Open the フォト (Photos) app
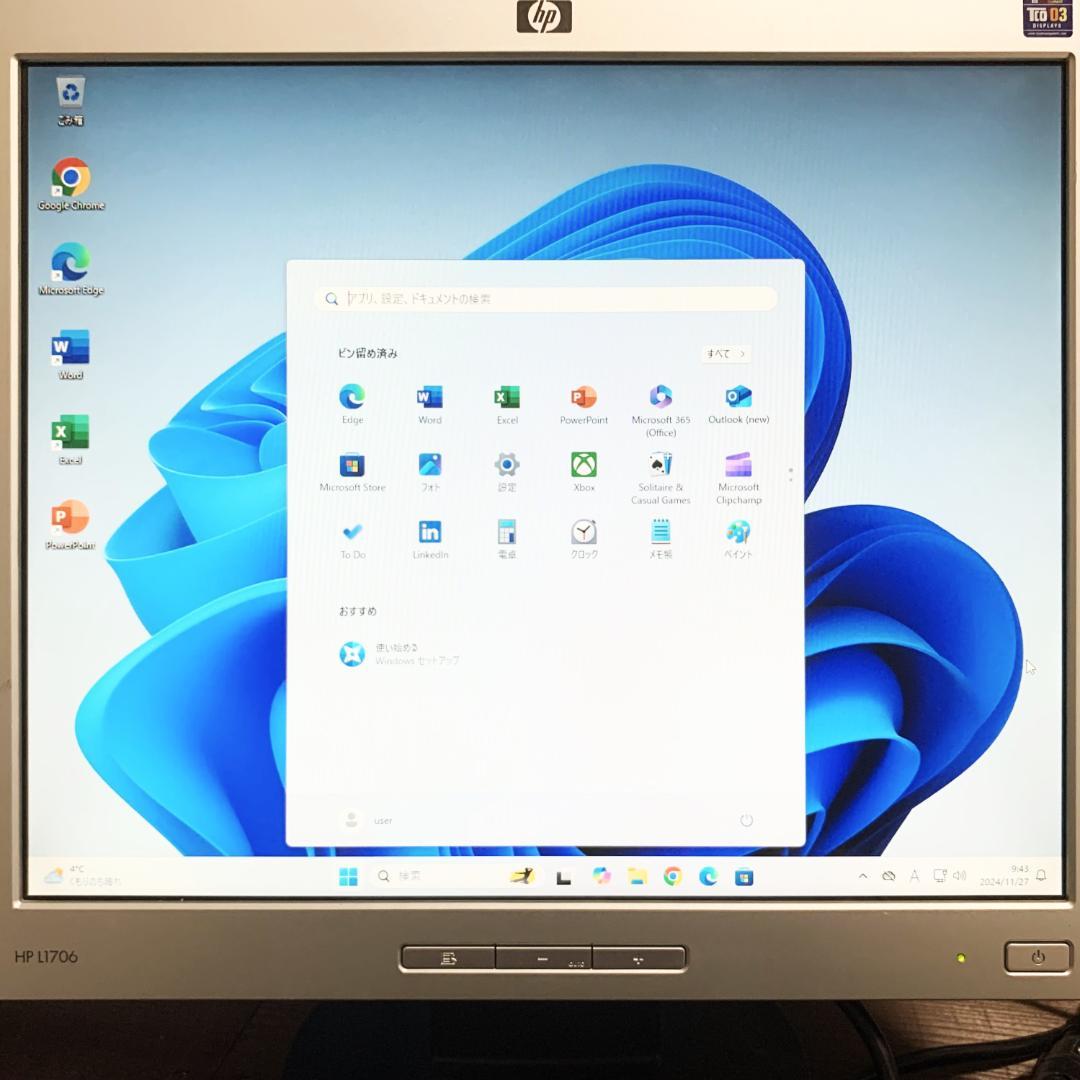The height and width of the screenshot is (1080, 1080). click(x=430, y=472)
